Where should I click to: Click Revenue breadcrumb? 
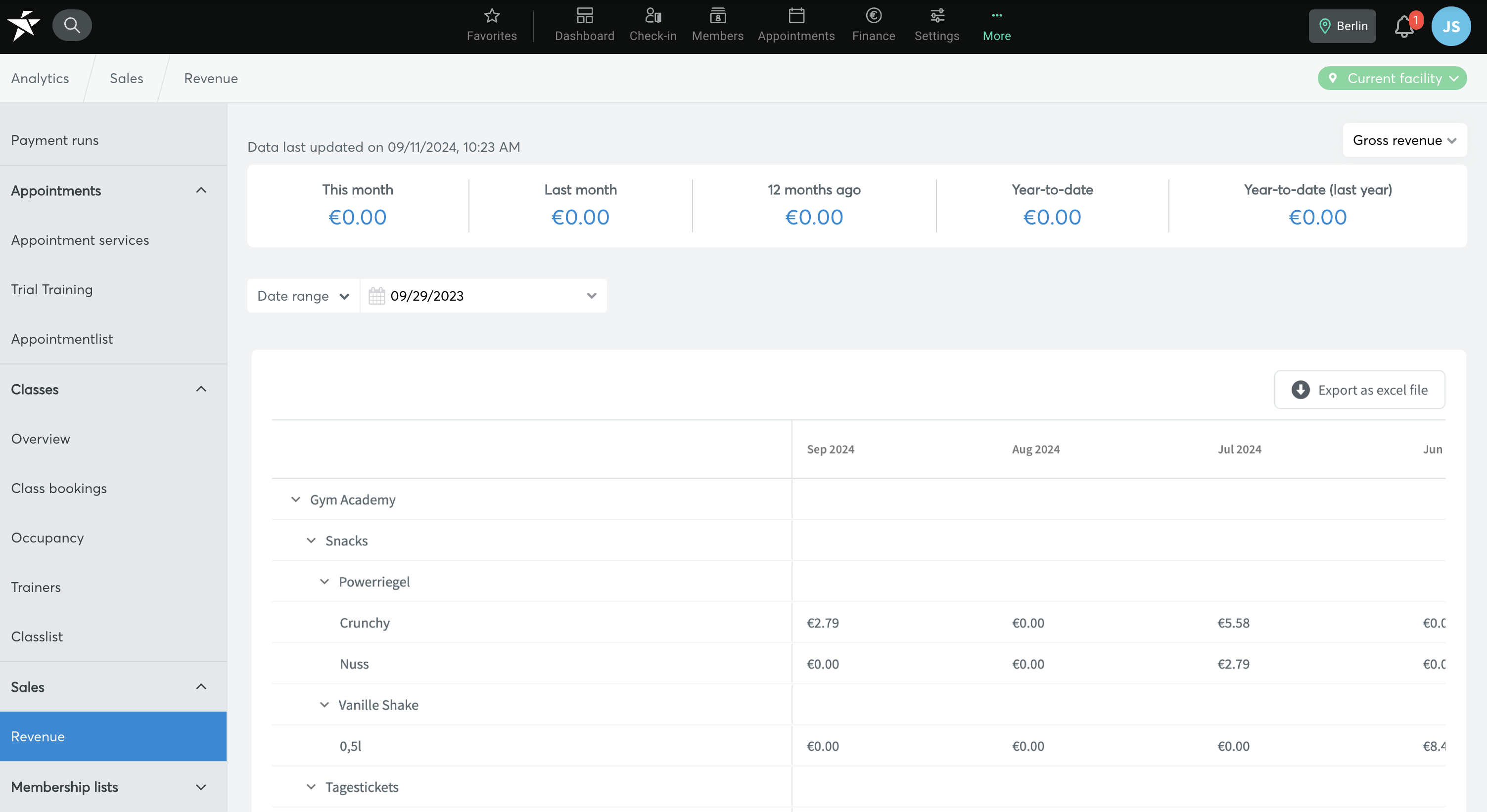pos(211,79)
